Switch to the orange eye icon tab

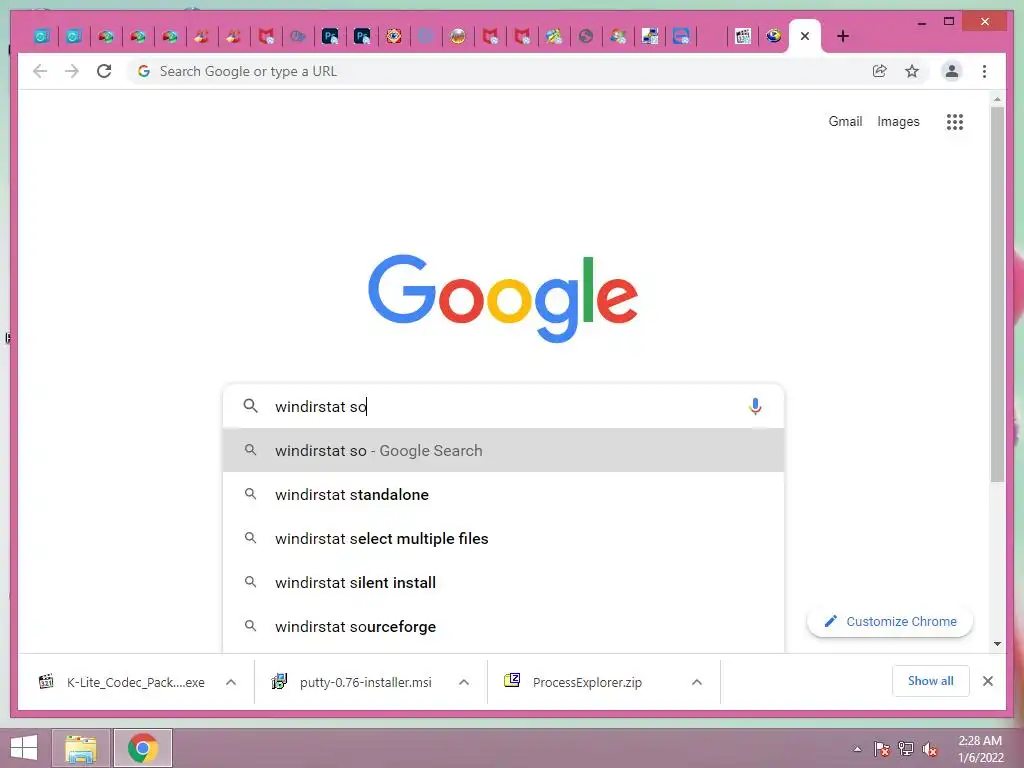[x=393, y=36]
